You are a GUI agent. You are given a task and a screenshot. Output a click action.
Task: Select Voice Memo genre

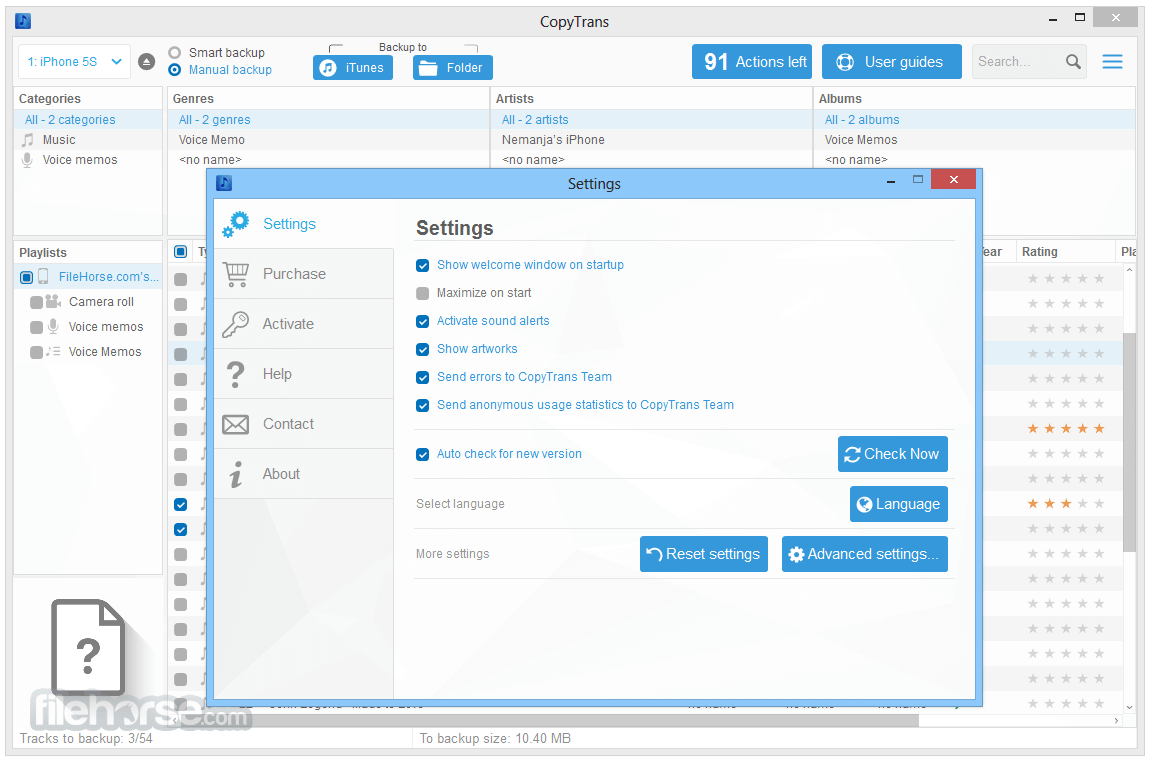[328, 139]
